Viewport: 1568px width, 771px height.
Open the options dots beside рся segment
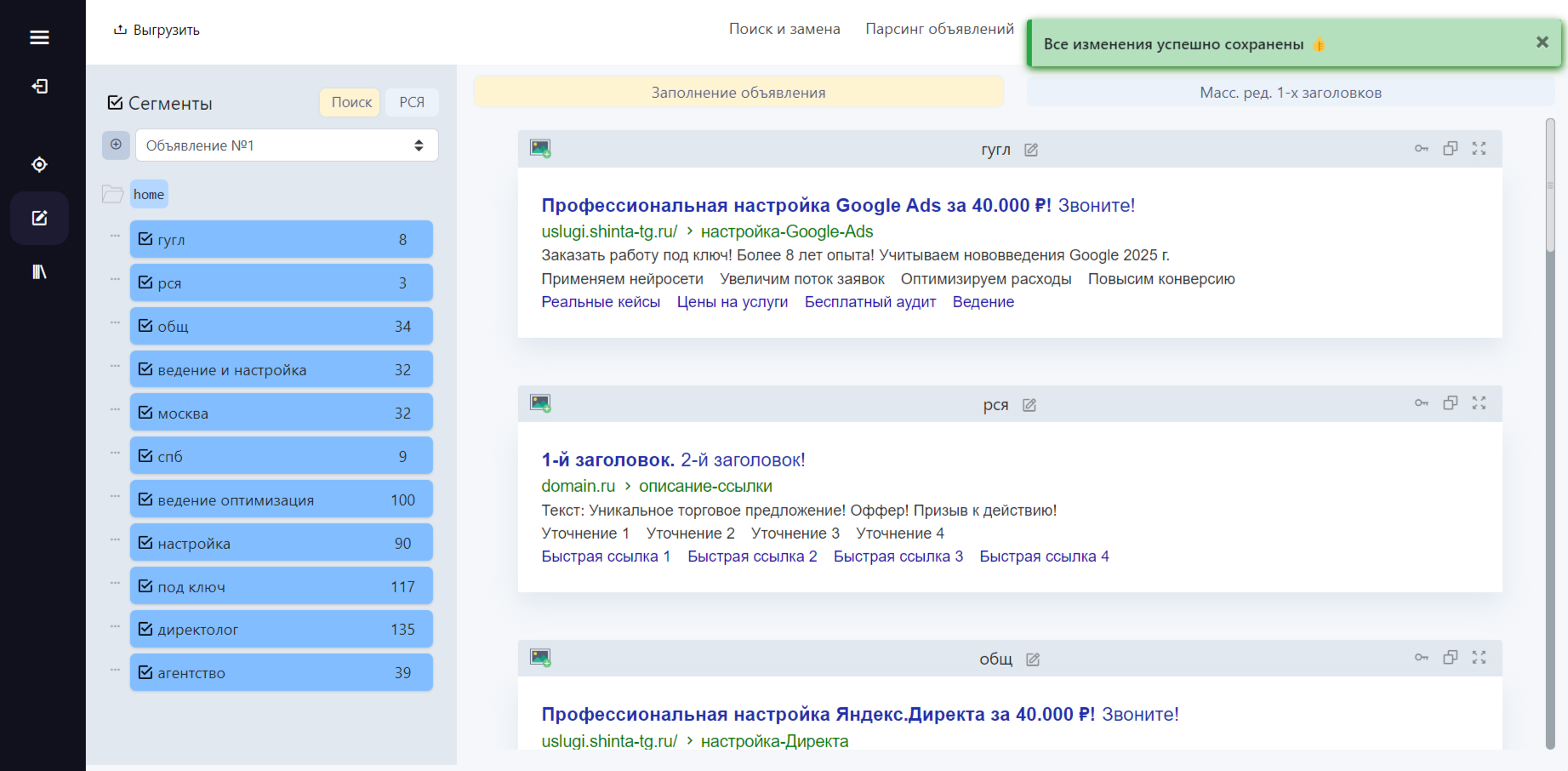point(115,279)
